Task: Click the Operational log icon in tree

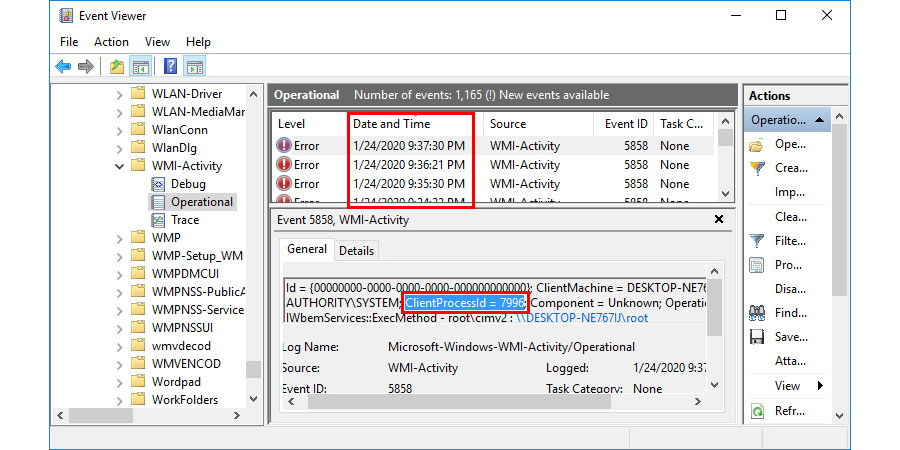Action: (158, 202)
